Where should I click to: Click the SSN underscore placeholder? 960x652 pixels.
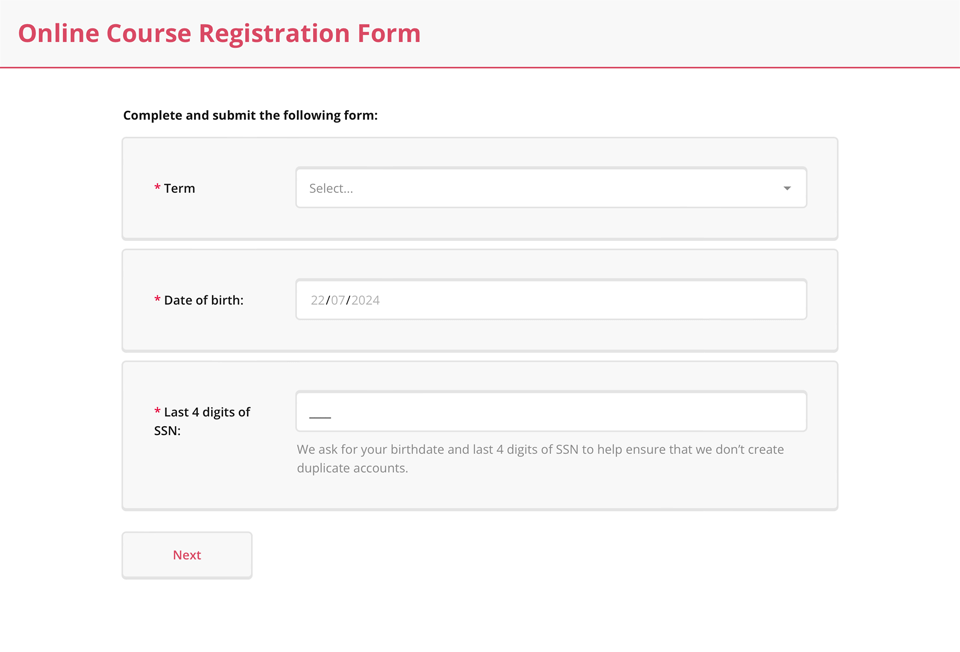[x=320, y=415]
